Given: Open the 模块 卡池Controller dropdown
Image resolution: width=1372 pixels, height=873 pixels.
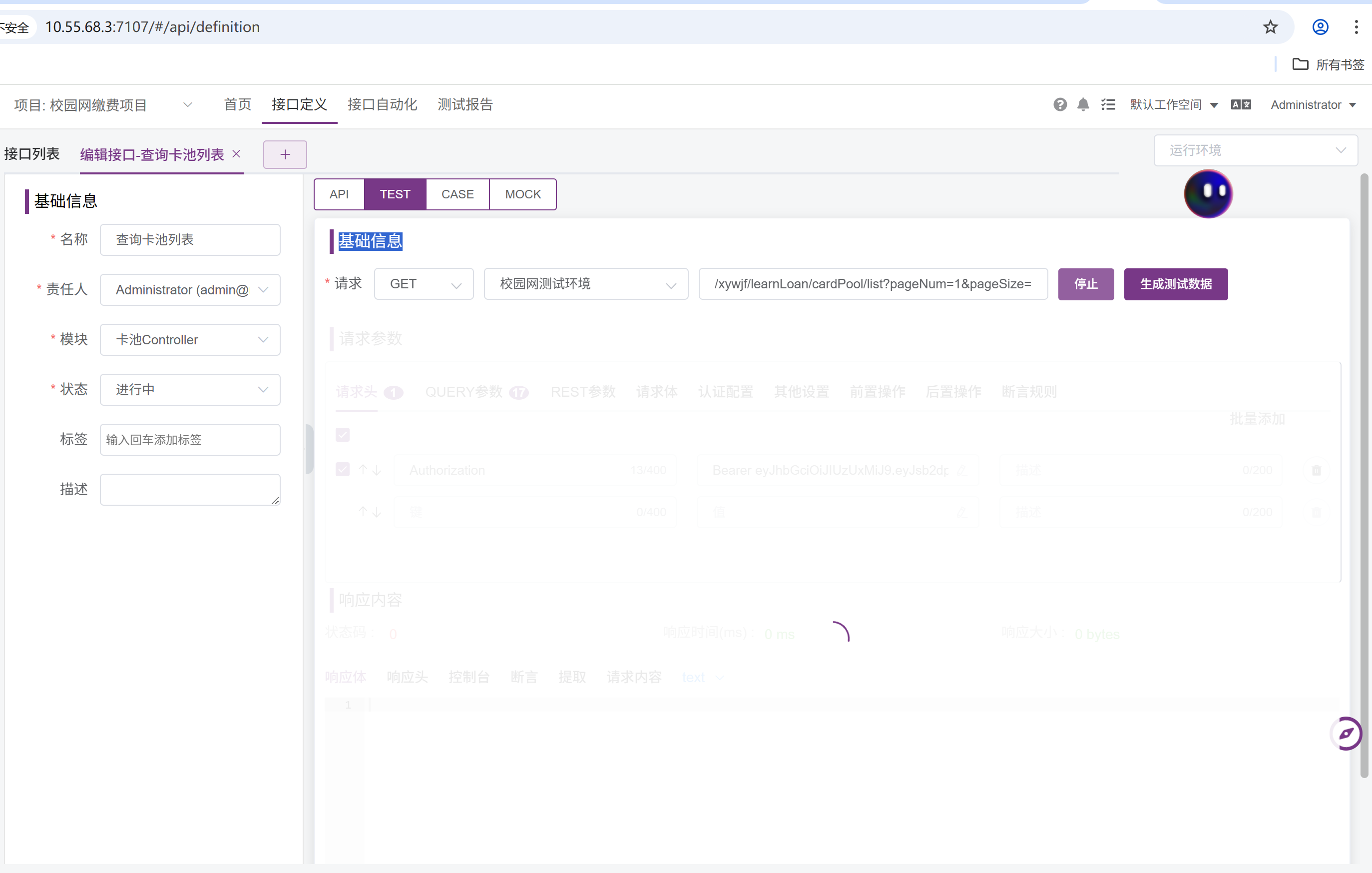Looking at the screenshot, I should (x=190, y=340).
